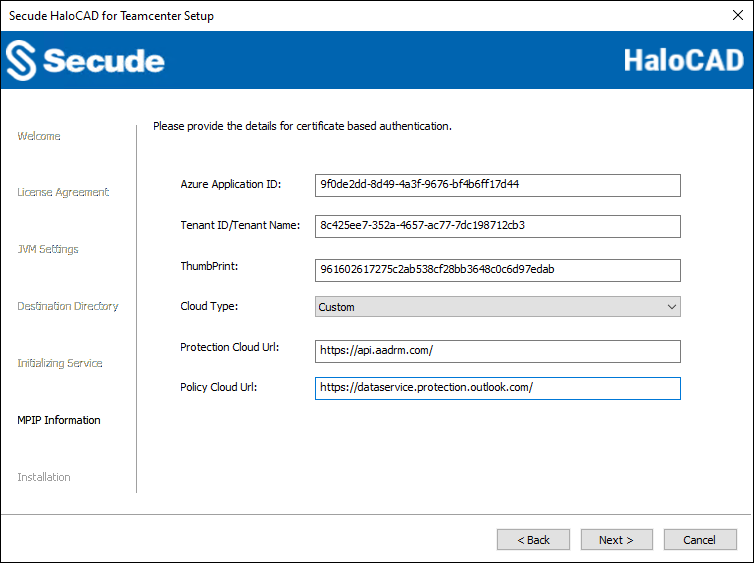Click the certificate based authentication instruction text

click(x=302, y=126)
